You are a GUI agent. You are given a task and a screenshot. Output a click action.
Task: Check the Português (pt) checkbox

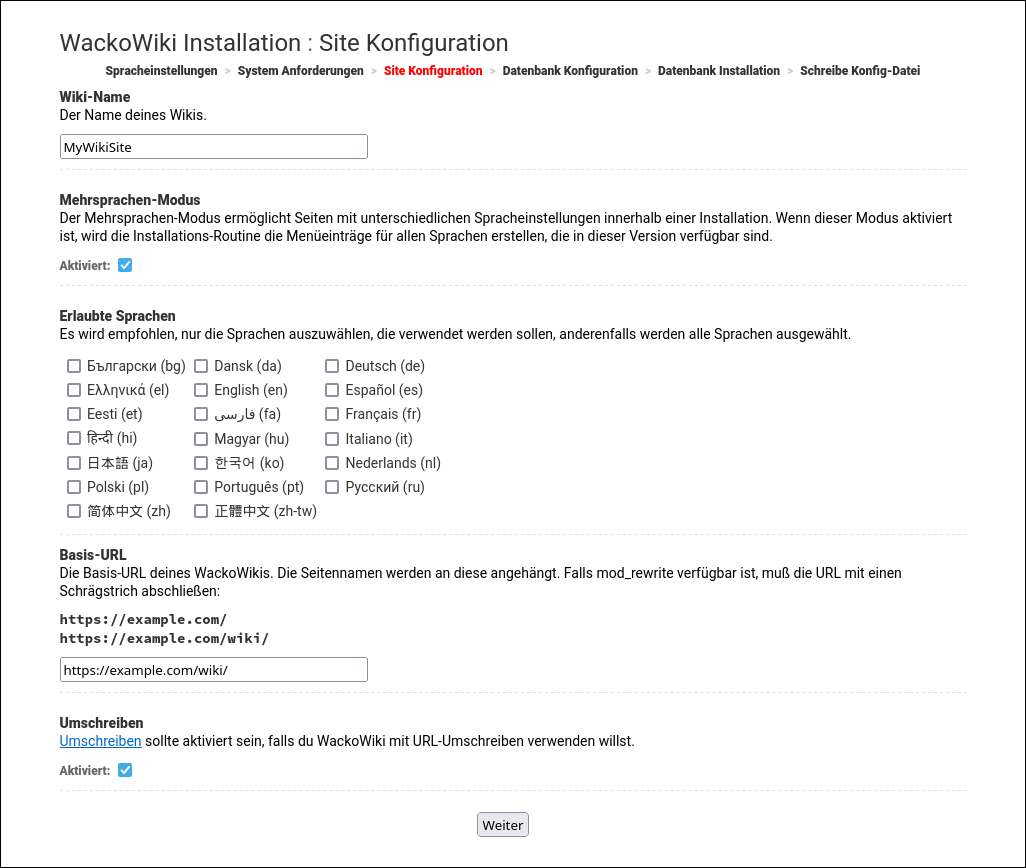[201, 487]
